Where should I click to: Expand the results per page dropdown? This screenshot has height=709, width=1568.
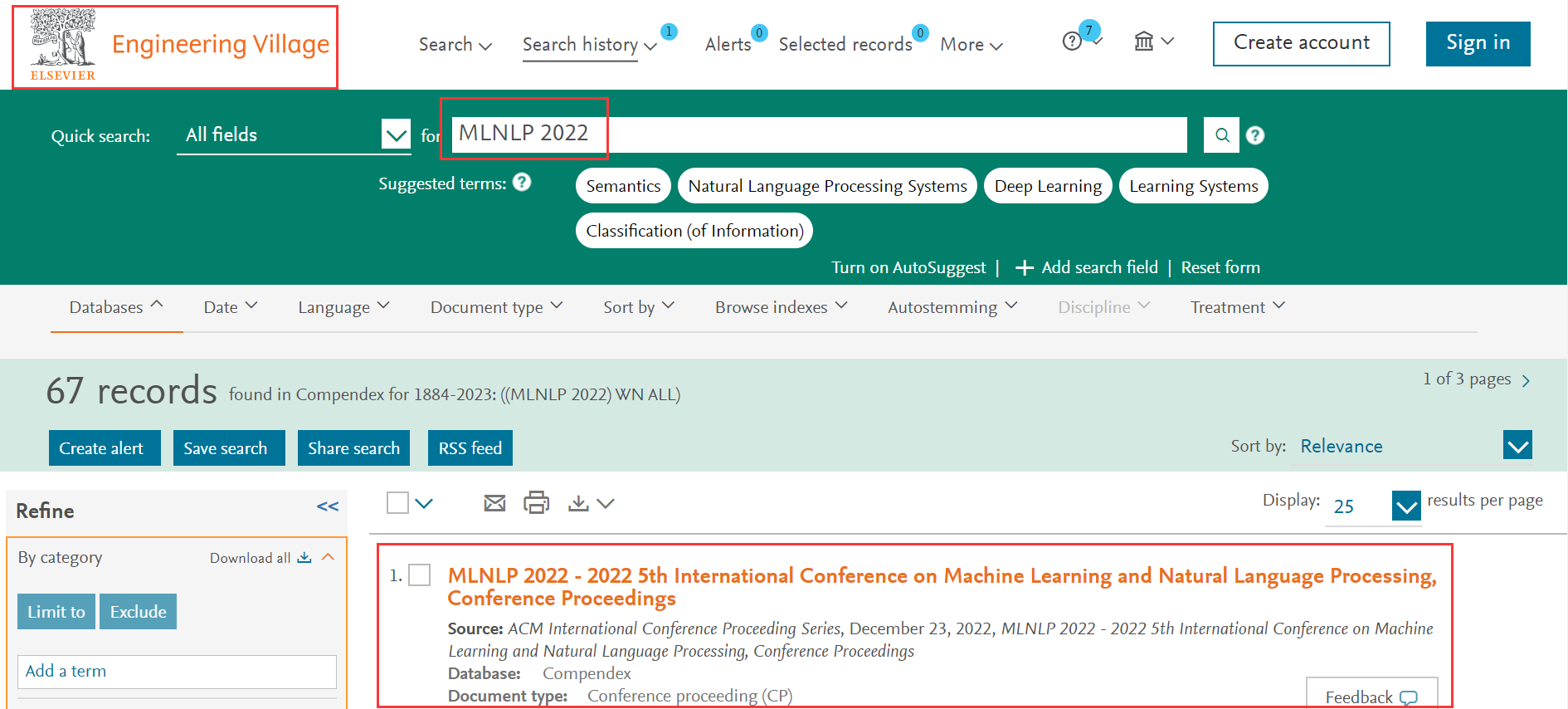pyautogui.click(x=1405, y=506)
